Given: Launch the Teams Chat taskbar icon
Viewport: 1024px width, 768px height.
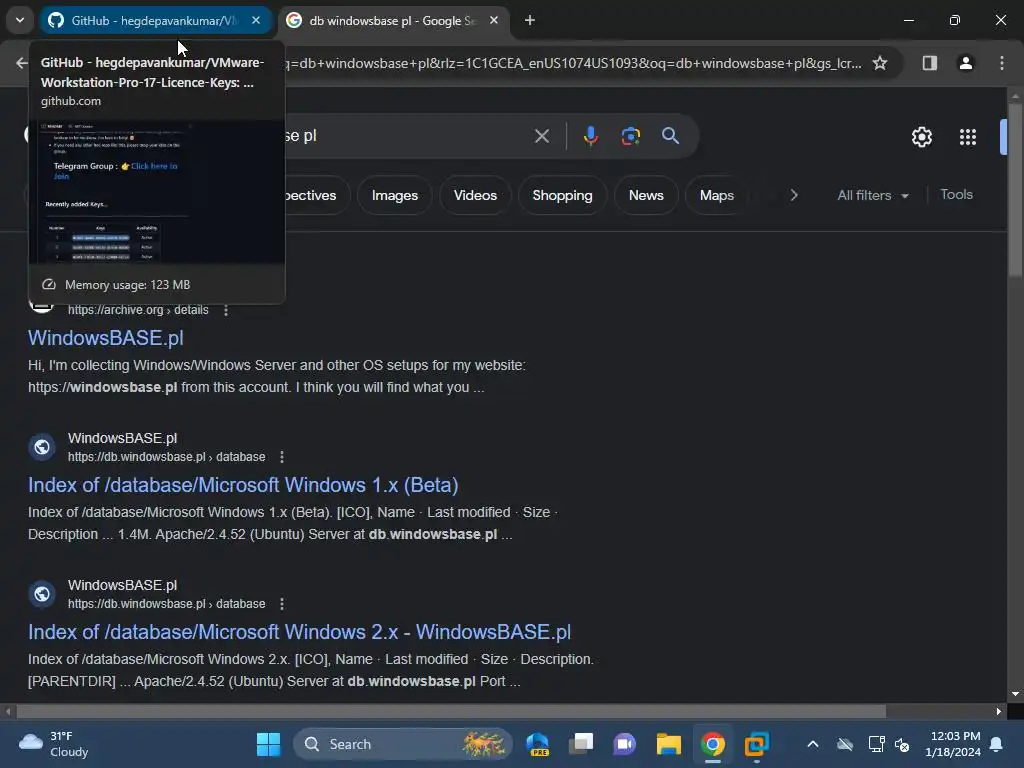Looking at the screenshot, I should point(624,744).
